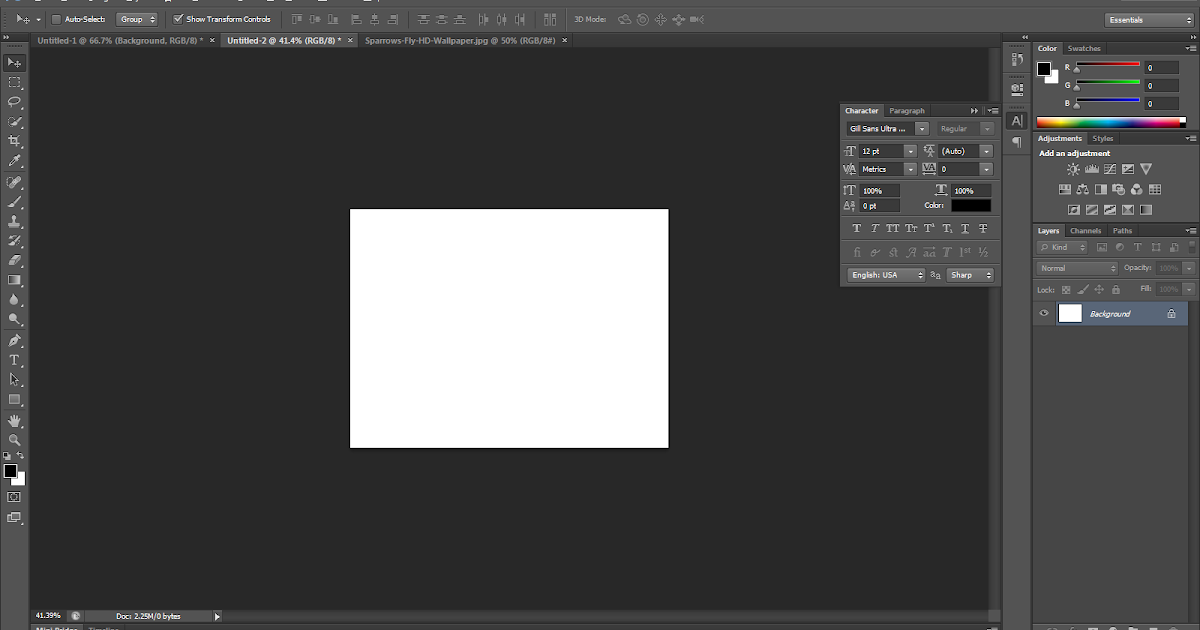1200x630 pixels.
Task: Uncheck Show Transform Controls
Action: [178, 19]
